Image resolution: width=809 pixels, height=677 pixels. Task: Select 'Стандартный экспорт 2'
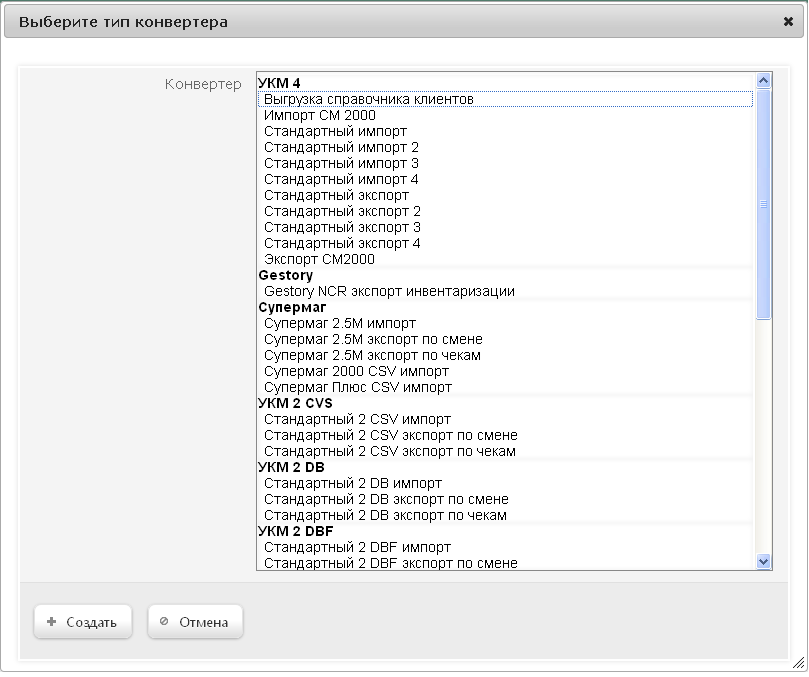(x=505, y=211)
